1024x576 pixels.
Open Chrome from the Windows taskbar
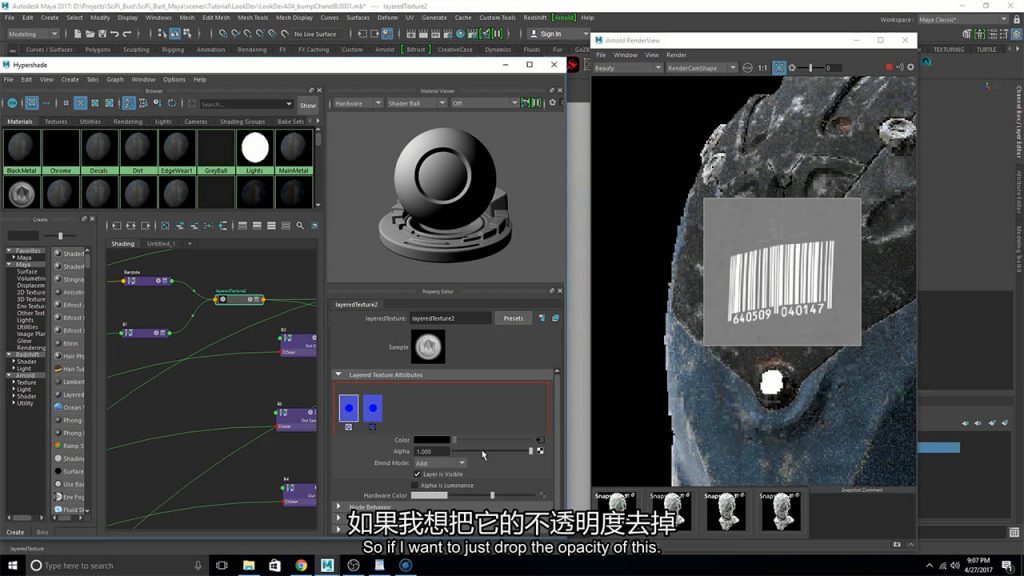click(301, 566)
